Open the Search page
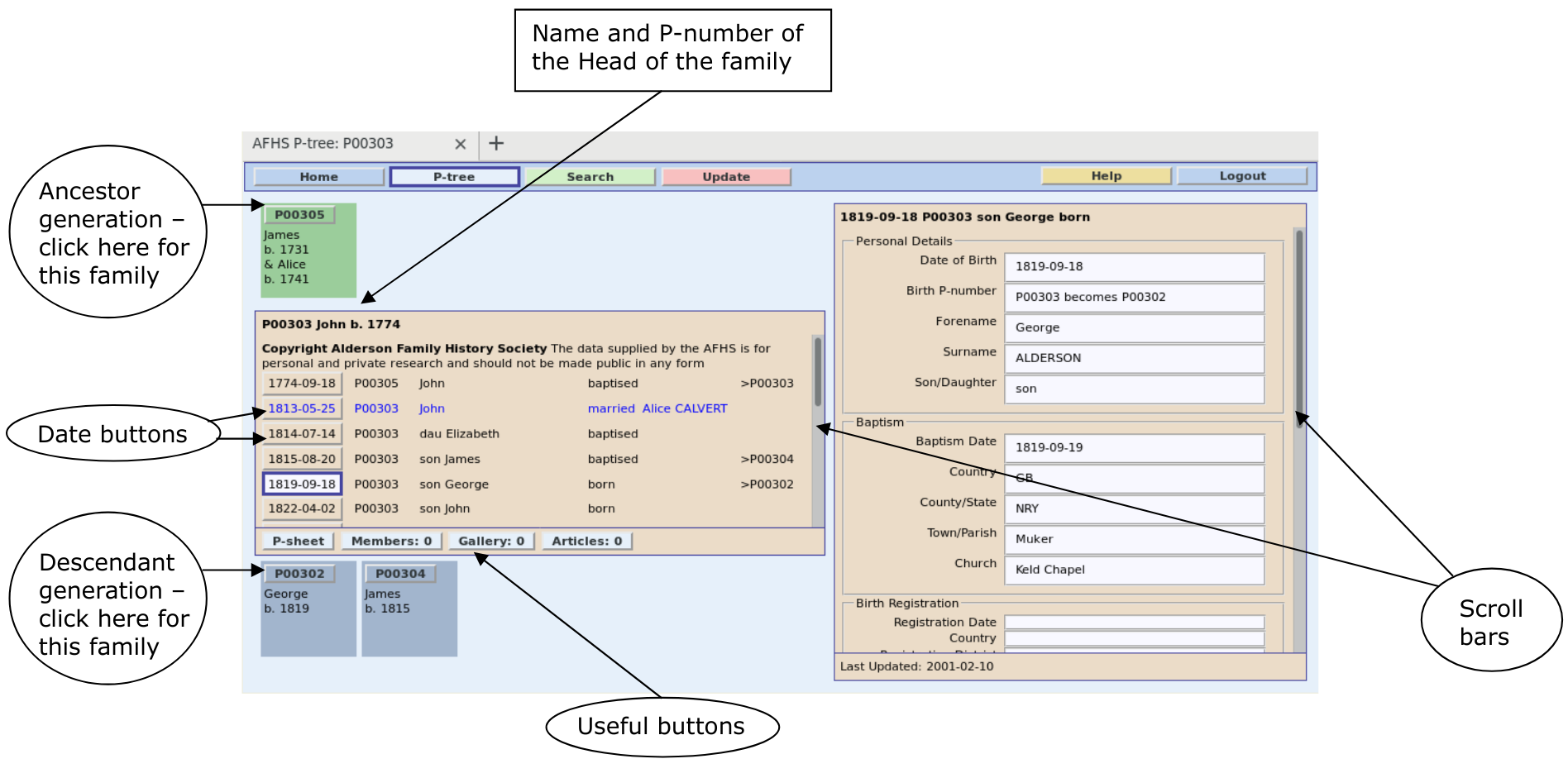 [x=590, y=177]
